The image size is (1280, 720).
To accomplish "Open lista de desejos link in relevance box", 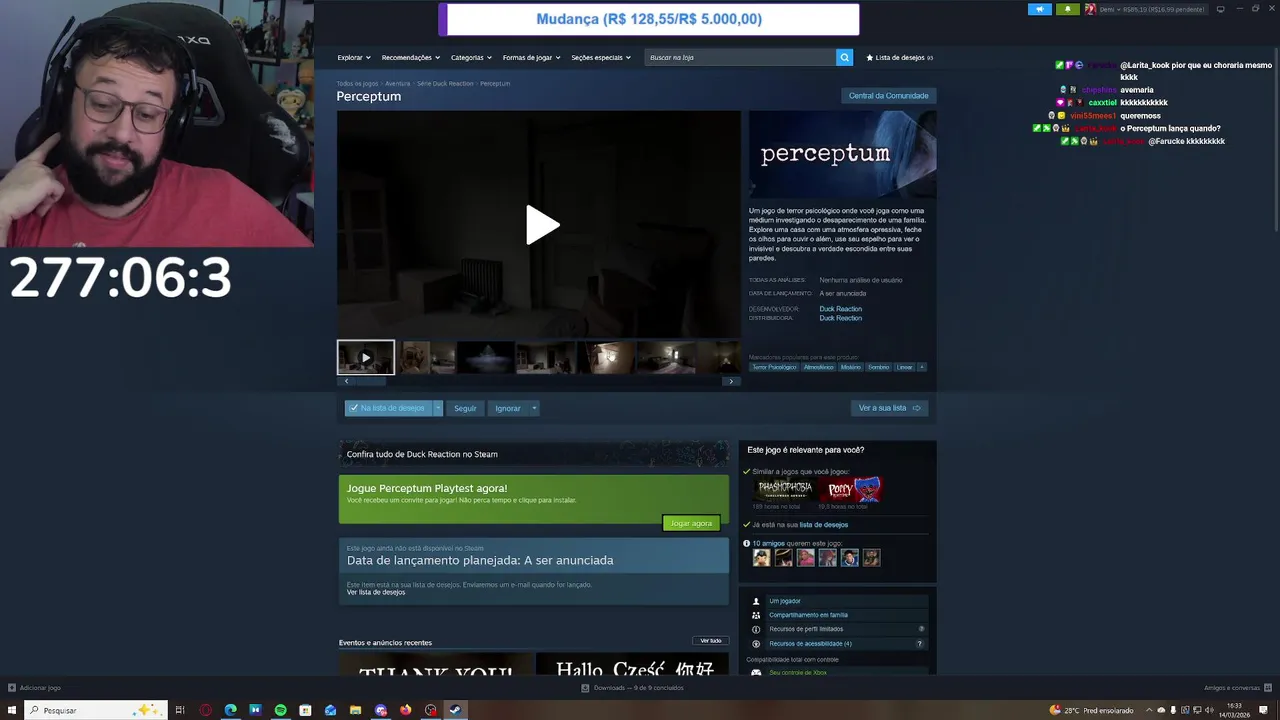I will (823, 525).
